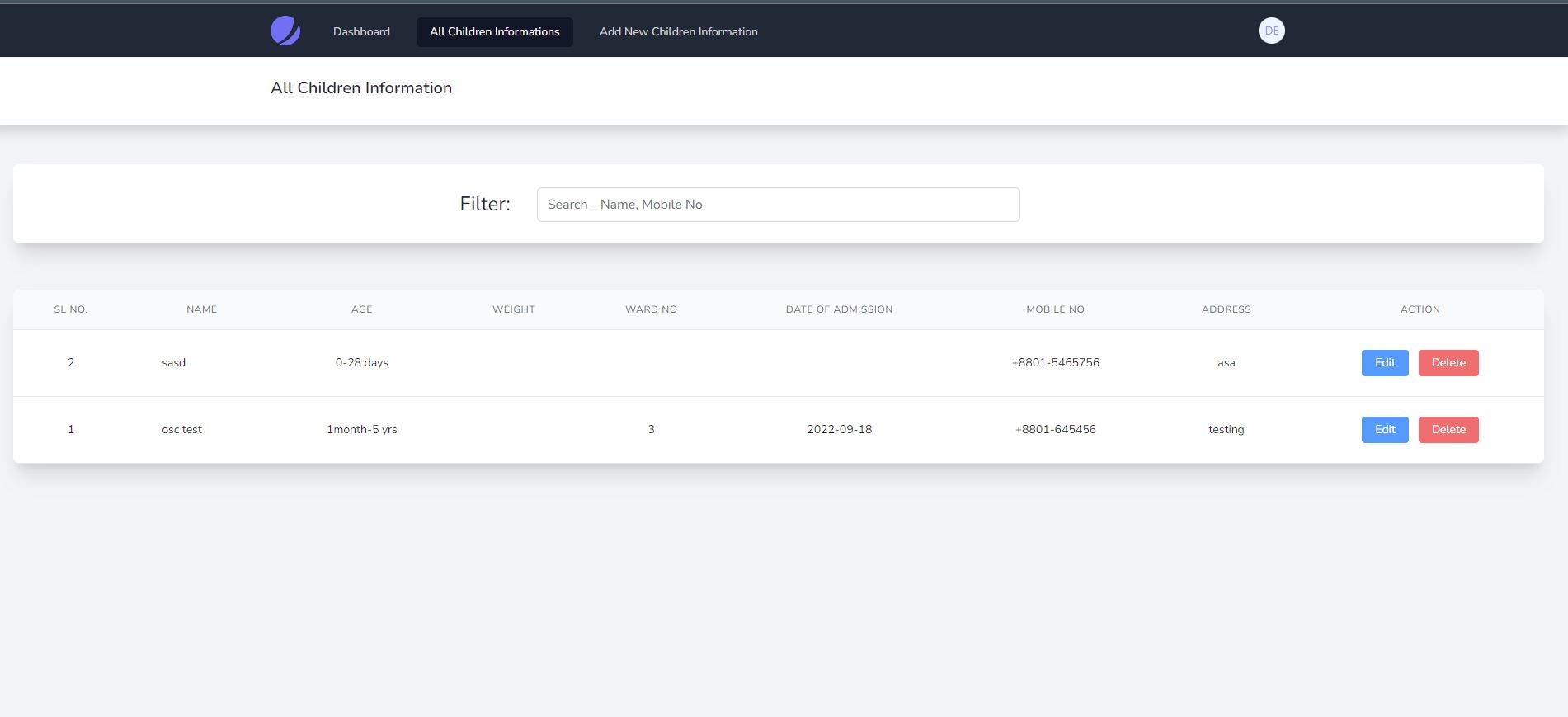Go to the Dashboard page

click(x=361, y=32)
